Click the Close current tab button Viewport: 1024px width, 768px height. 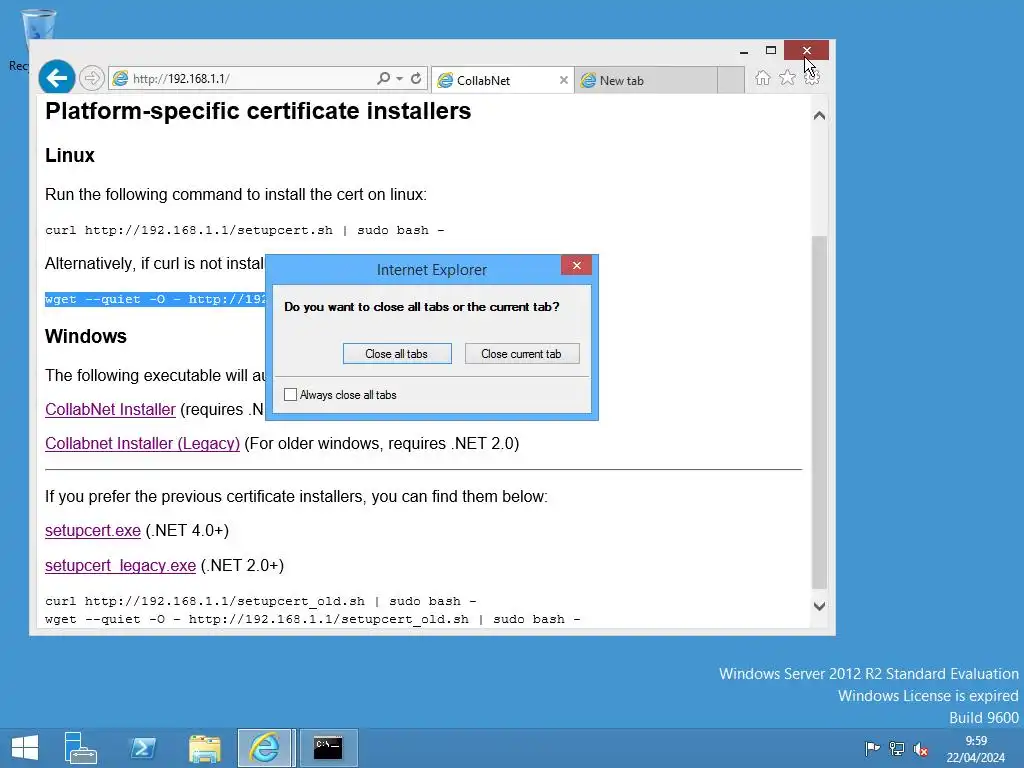[522, 353]
